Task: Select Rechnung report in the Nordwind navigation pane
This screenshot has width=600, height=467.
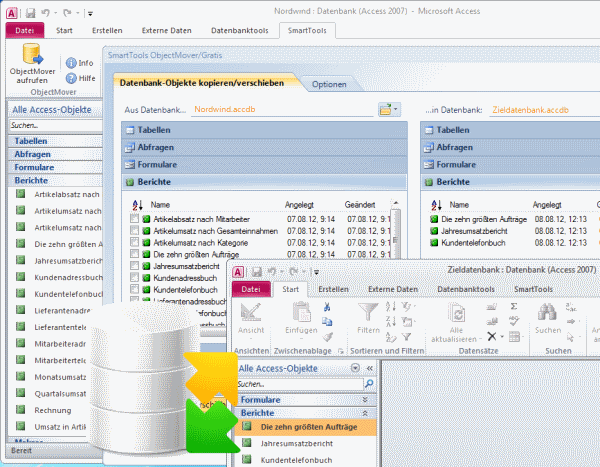Action: [53, 410]
